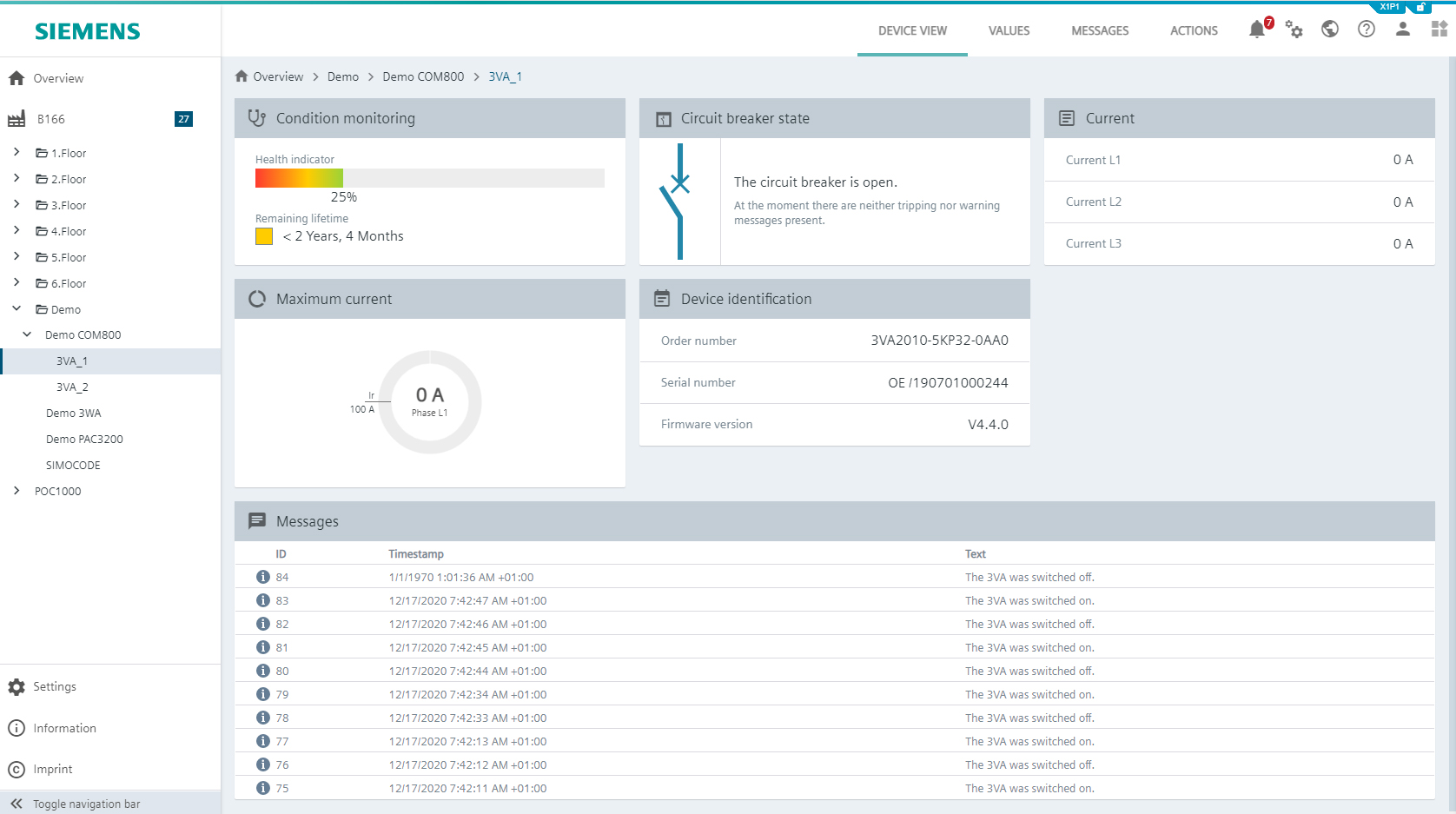1456x814 pixels.
Task: Click firmware version value V4.4.0
Action: click(988, 424)
